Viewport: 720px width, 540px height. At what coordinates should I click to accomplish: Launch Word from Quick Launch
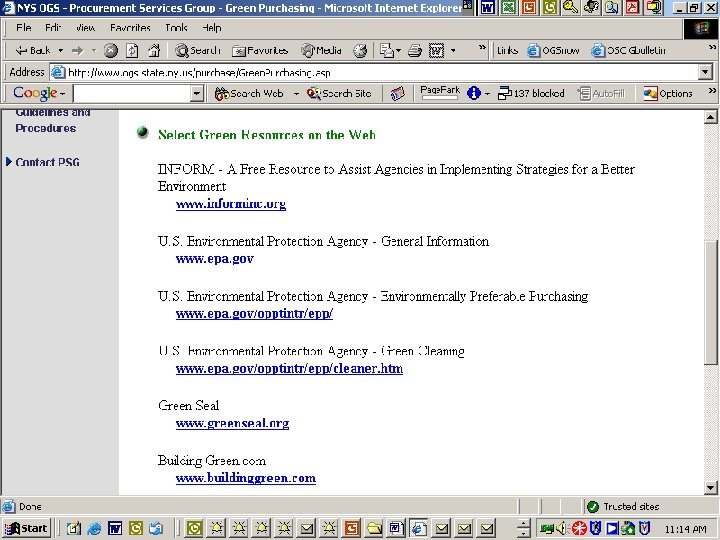pyautogui.click(x=115, y=529)
